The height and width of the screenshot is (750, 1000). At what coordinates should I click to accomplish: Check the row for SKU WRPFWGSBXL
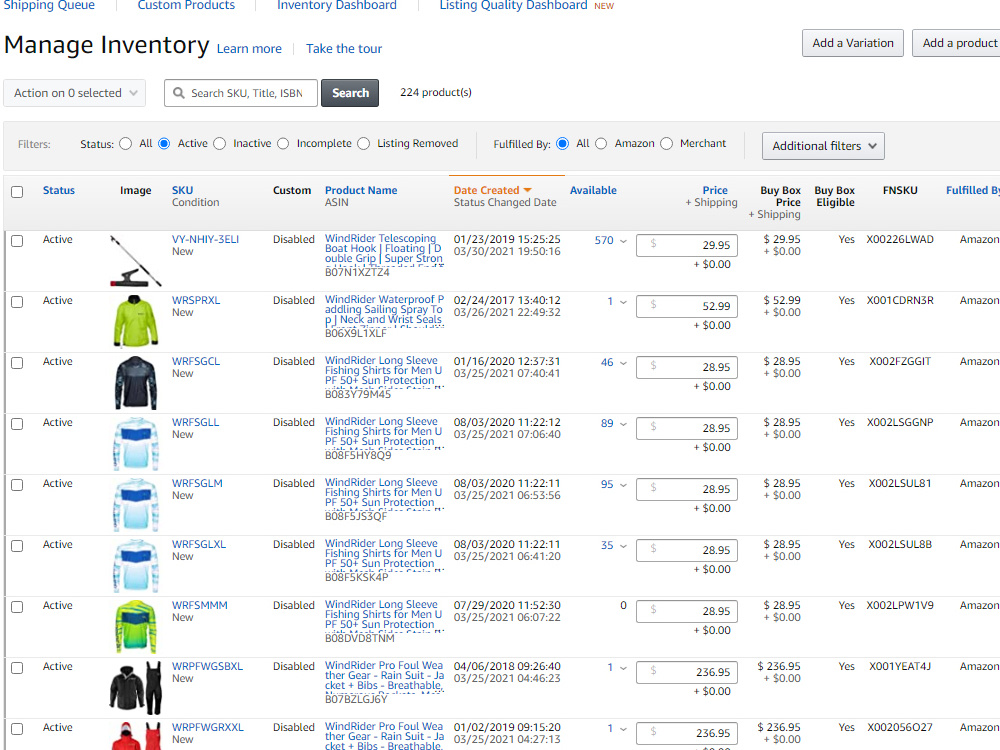coord(17,668)
